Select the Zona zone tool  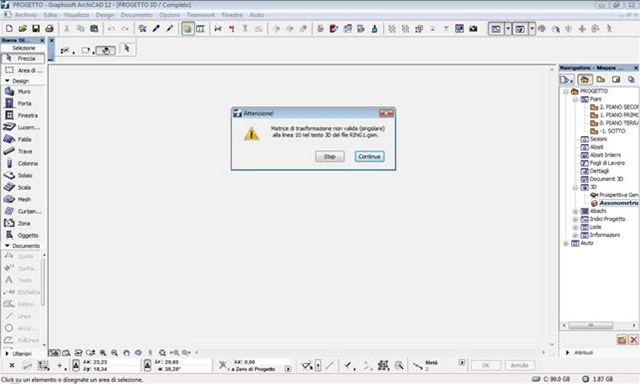click(x=23, y=223)
